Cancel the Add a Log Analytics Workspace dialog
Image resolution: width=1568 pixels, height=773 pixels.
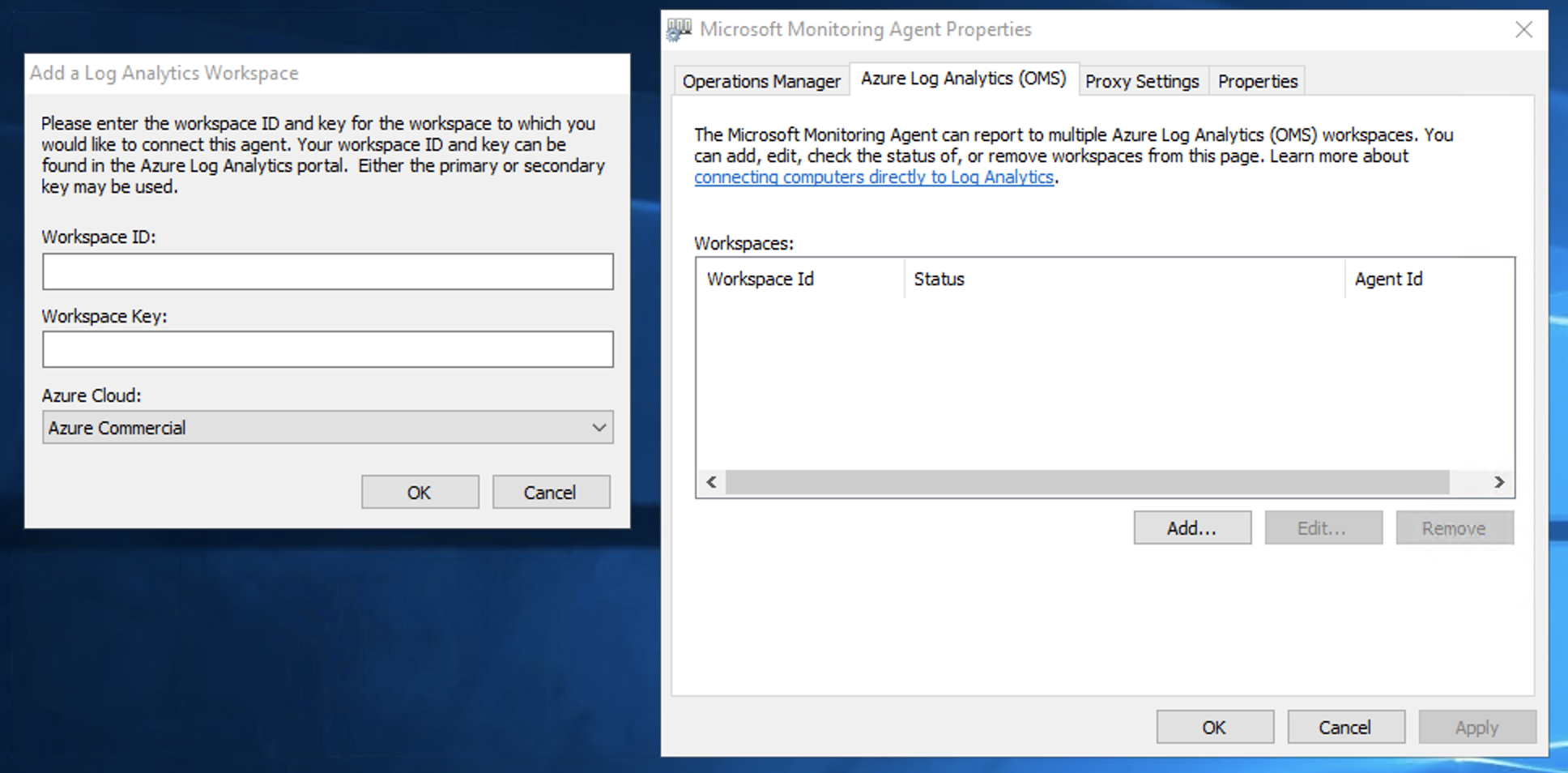(551, 492)
